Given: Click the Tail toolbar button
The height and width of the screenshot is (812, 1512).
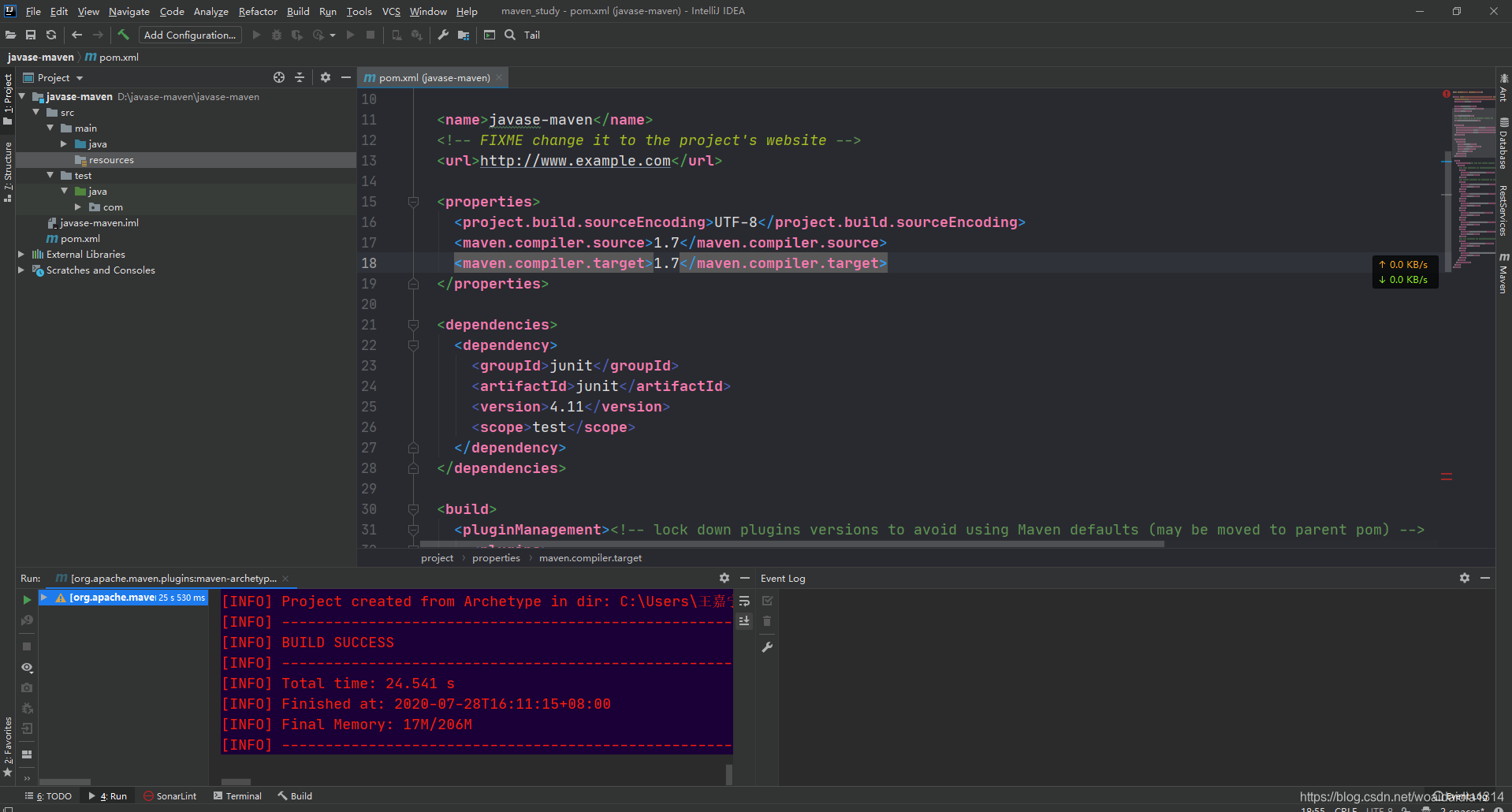Looking at the screenshot, I should pyautogui.click(x=532, y=35).
